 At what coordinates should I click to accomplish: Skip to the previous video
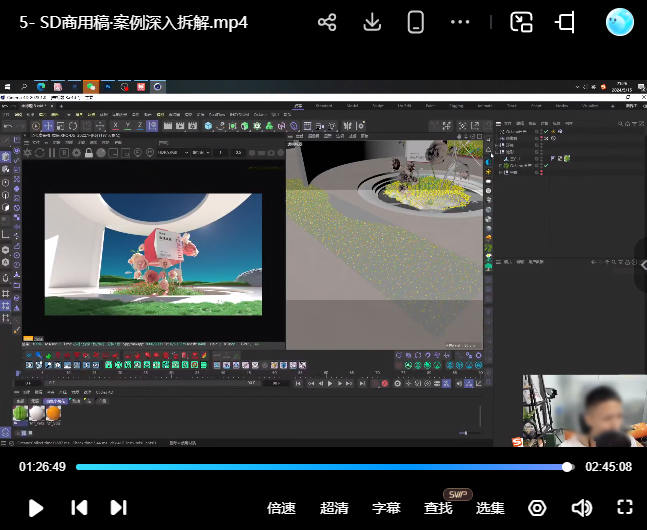click(x=79, y=508)
